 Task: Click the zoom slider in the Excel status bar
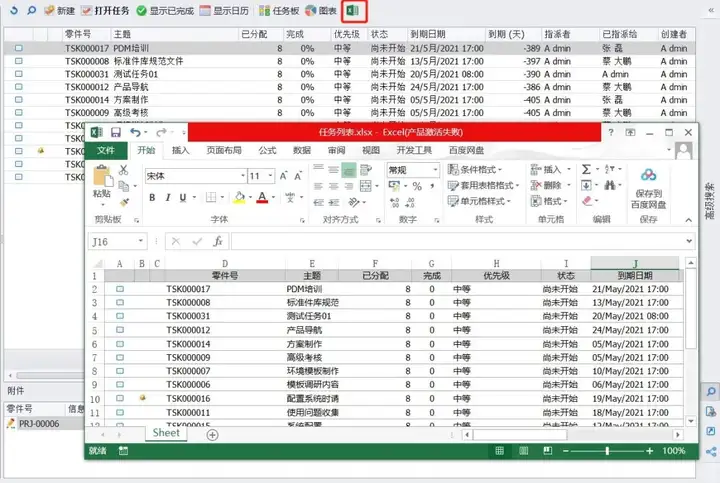coord(607,451)
